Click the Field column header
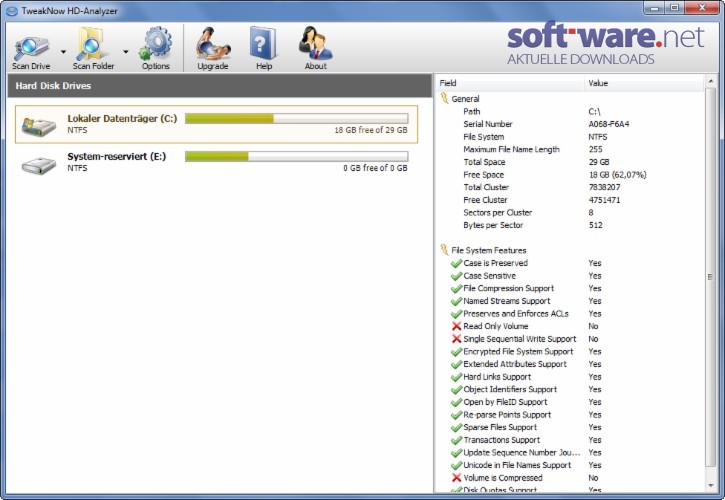 [510, 83]
